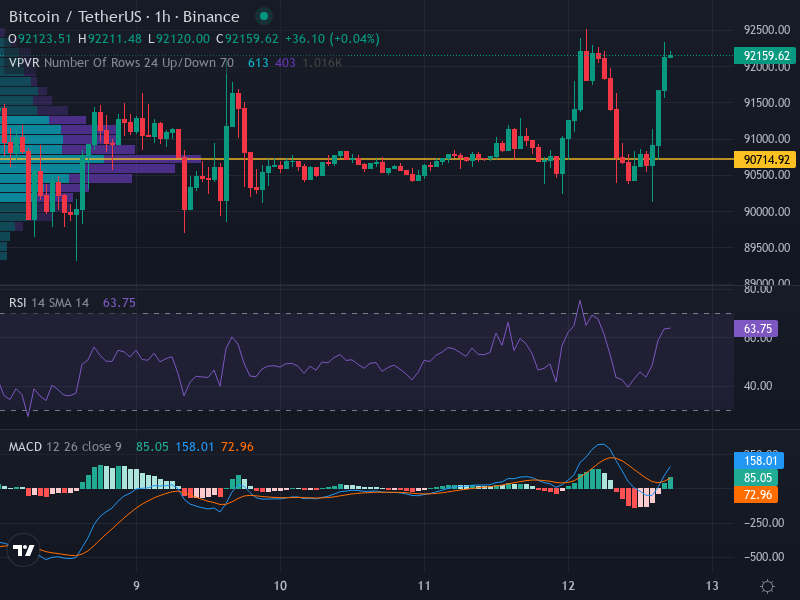The image size is (800, 600).
Task: Click date 9 on the time axis
Action: [x=136, y=586]
